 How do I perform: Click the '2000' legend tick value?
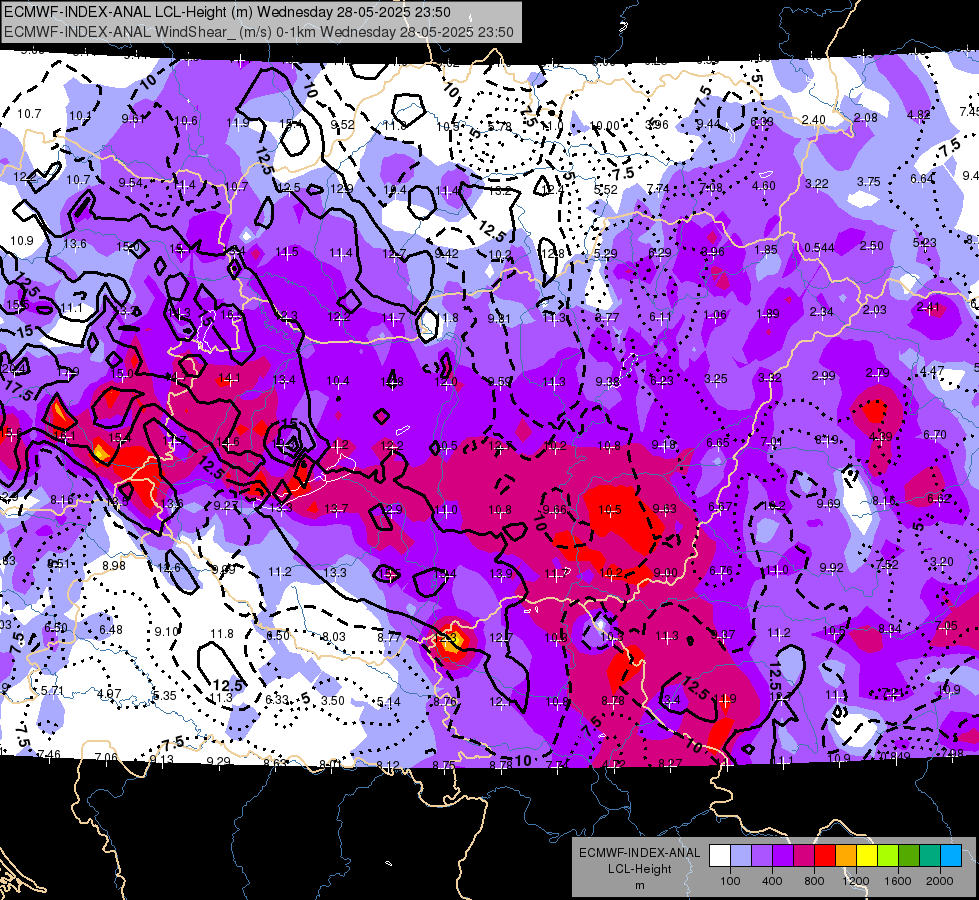click(x=940, y=881)
